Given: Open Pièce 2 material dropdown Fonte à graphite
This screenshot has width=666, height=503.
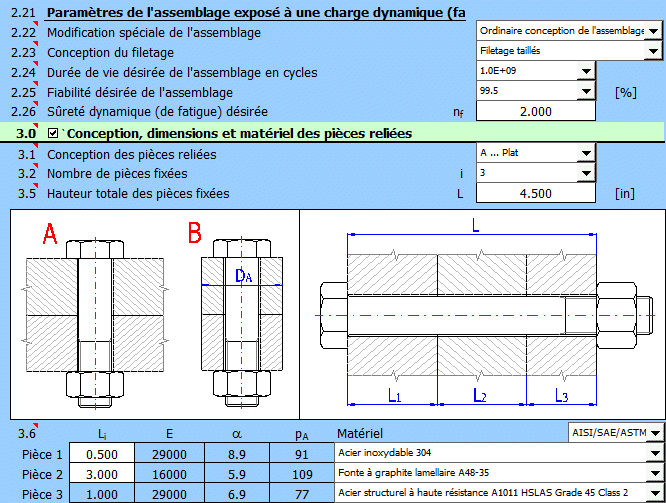Looking at the screenshot, I should [x=655, y=473].
